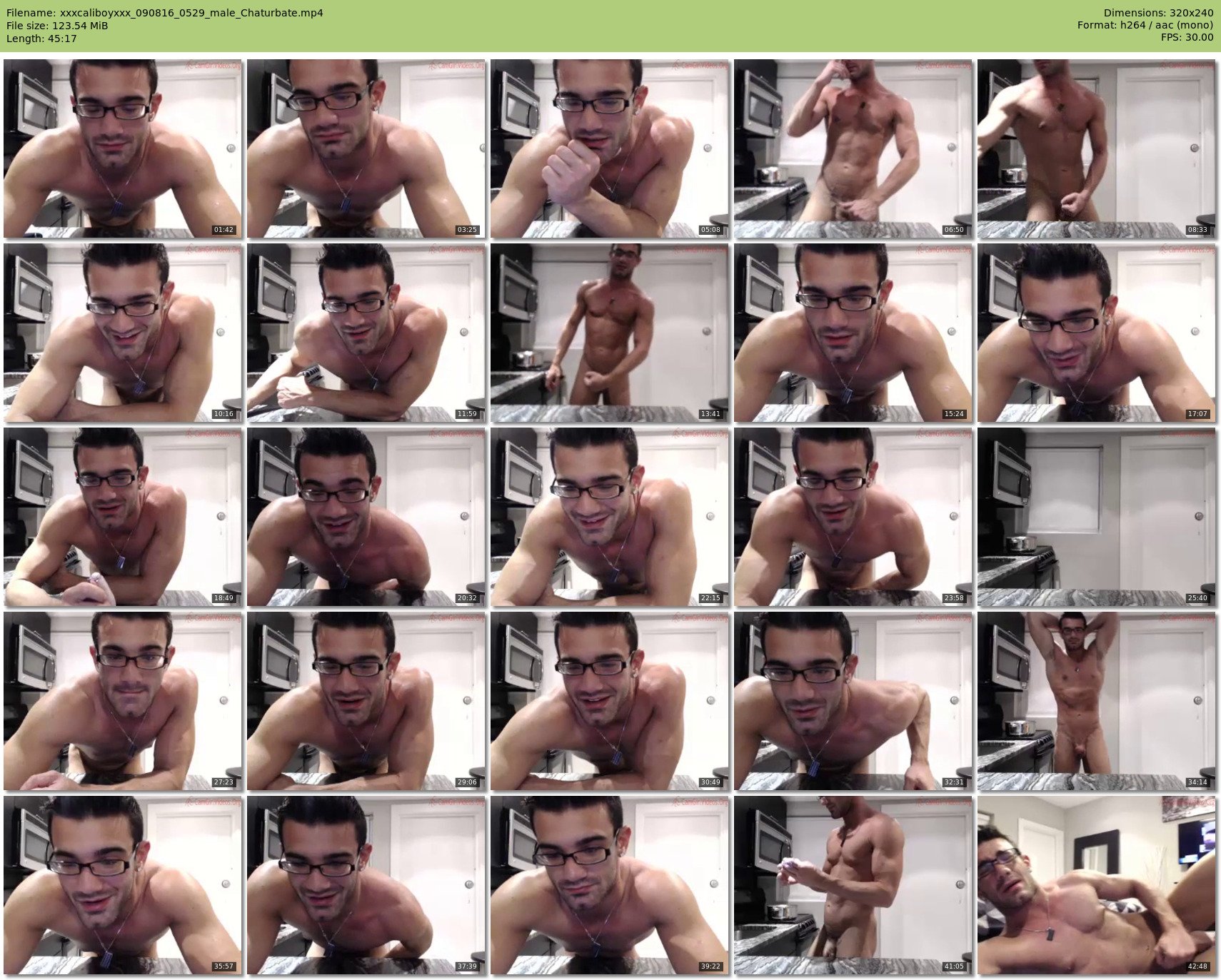
Task: Select the thumbnail labeled 18:49
Action: tap(123, 517)
